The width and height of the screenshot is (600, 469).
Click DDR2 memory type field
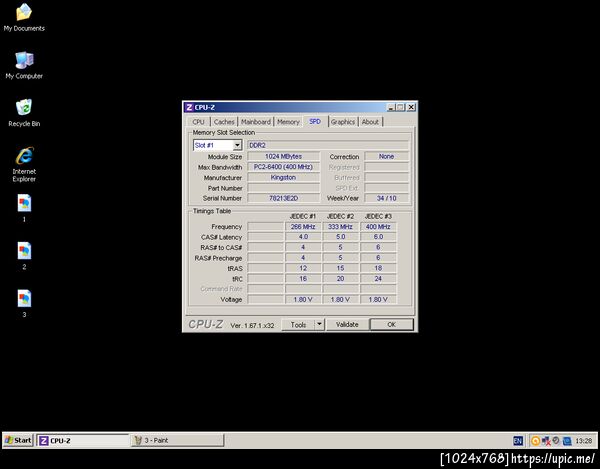(x=328, y=145)
